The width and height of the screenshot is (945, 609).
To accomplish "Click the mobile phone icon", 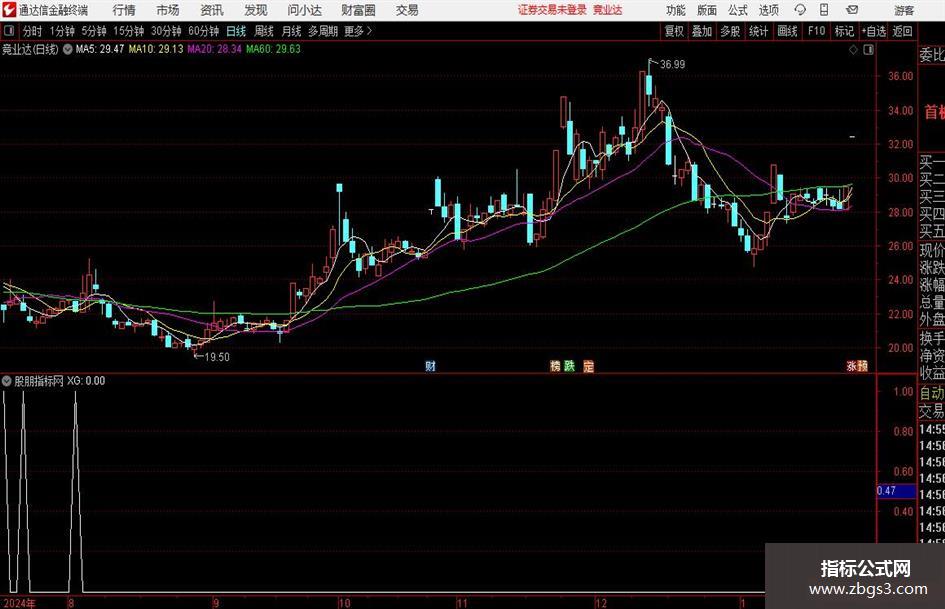I will click(824, 10).
